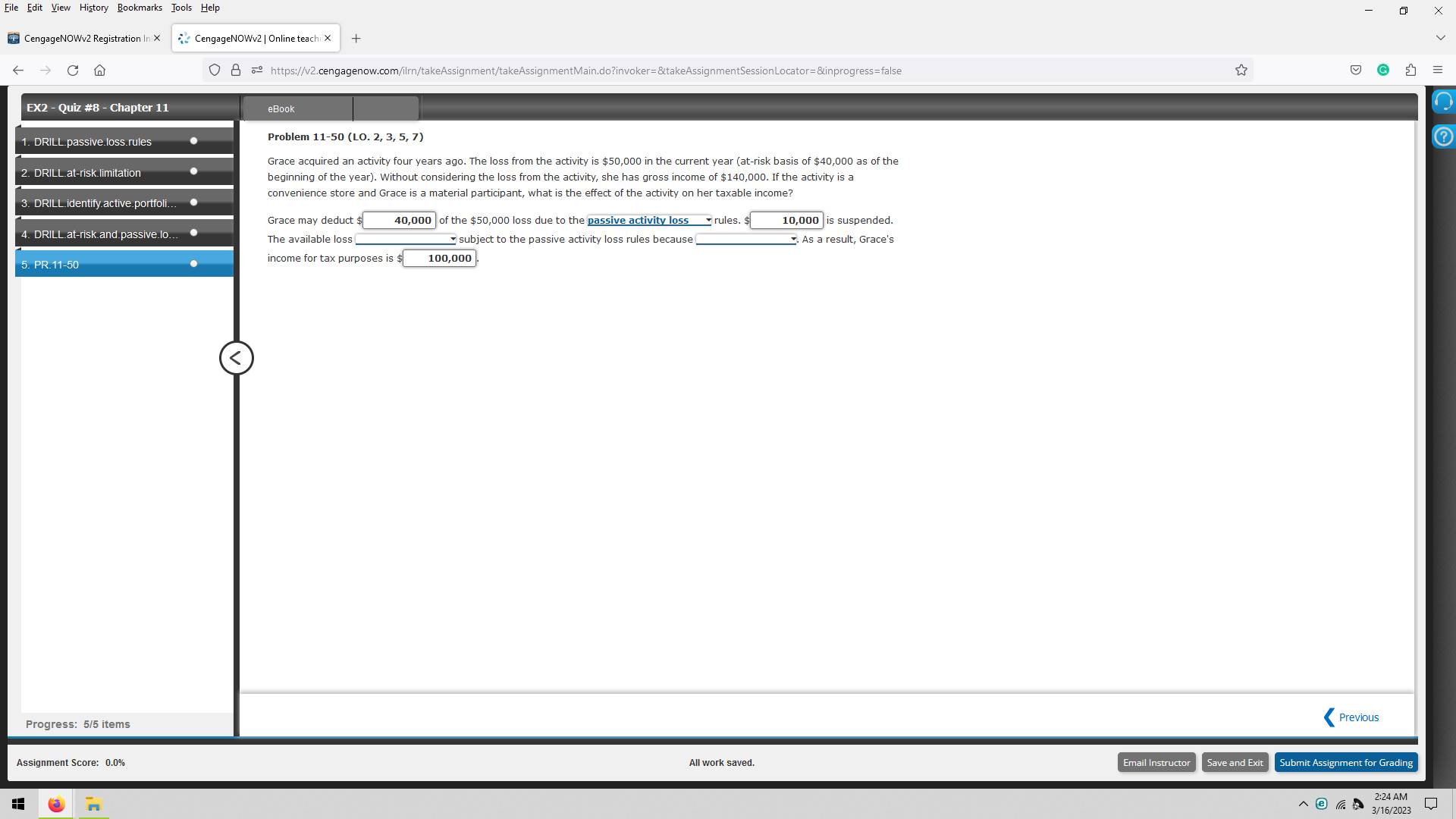
Task: Click the Progress 5/5 items bar
Action: click(x=77, y=724)
